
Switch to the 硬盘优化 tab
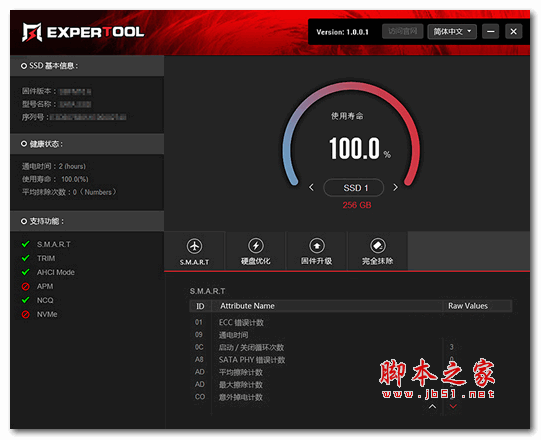256,251
